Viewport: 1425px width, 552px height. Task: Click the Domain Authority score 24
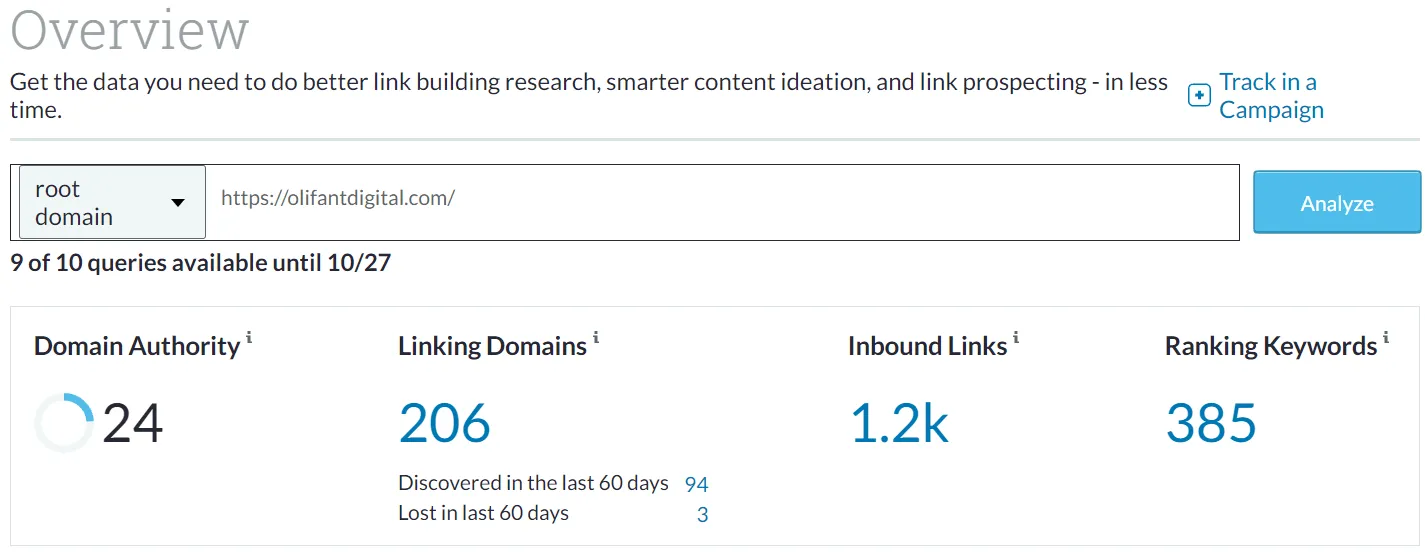pos(132,423)
